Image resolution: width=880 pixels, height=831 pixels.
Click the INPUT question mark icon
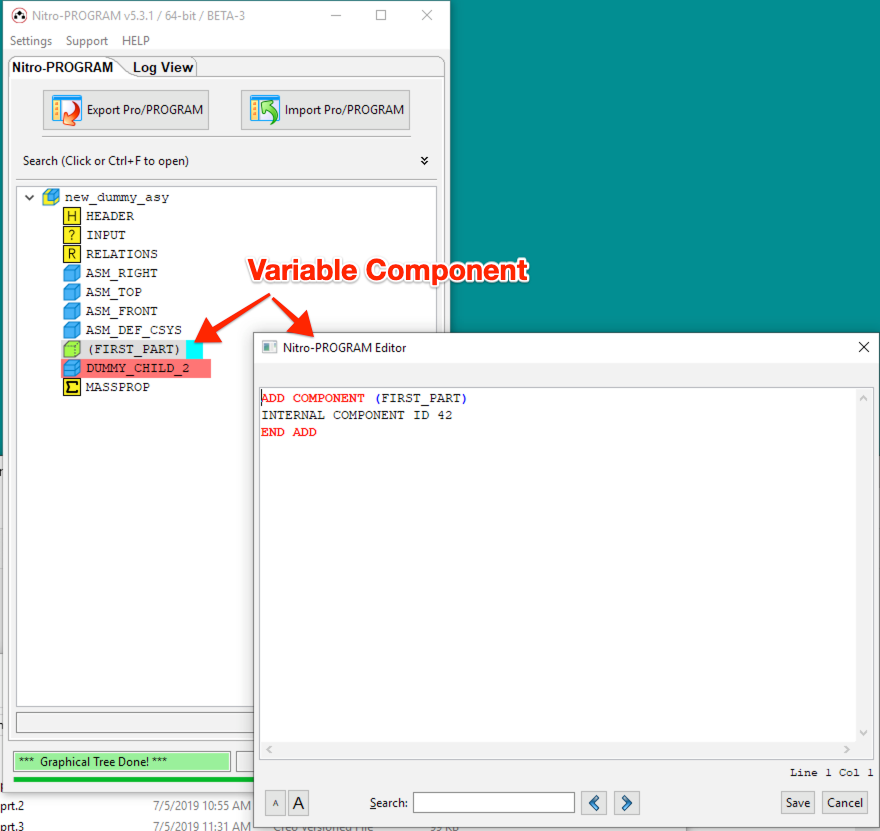point(70,234)
